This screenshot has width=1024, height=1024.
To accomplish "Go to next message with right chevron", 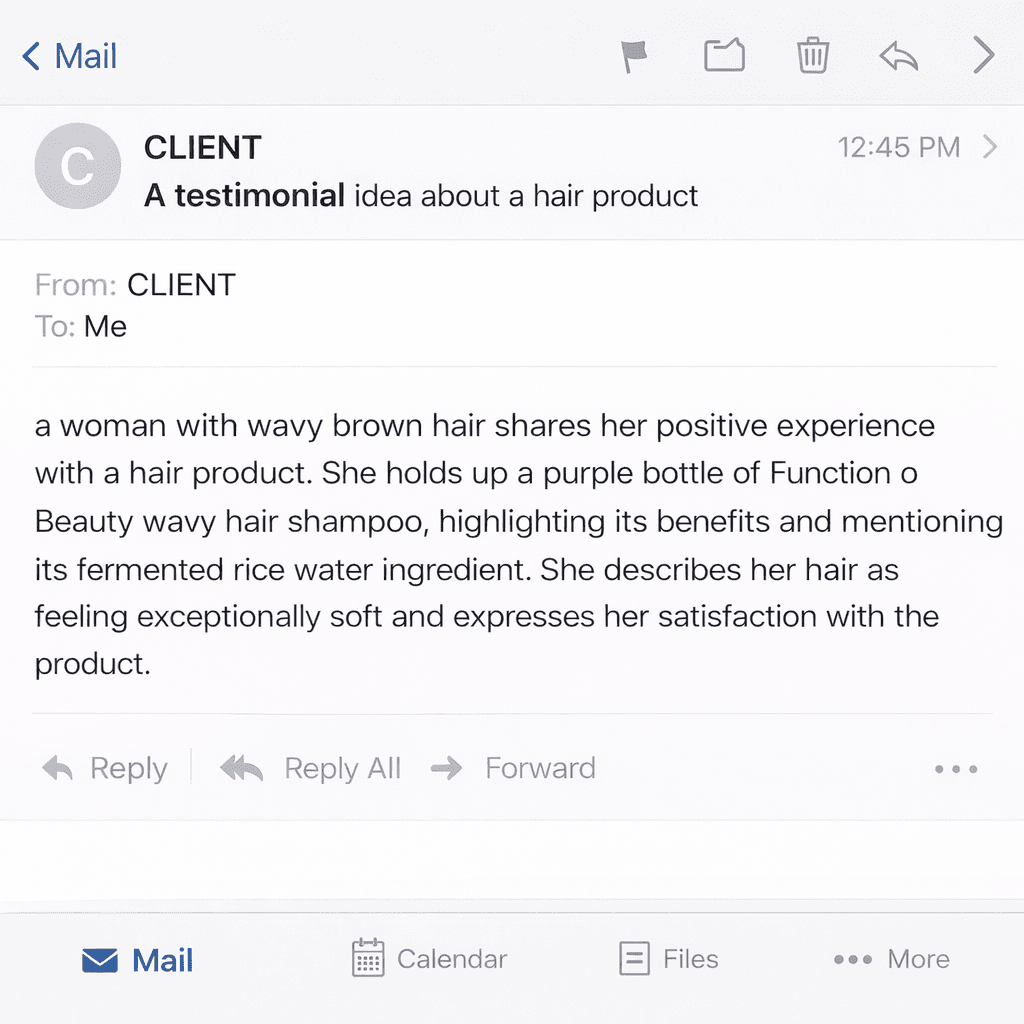I will [x=984, y=55].
